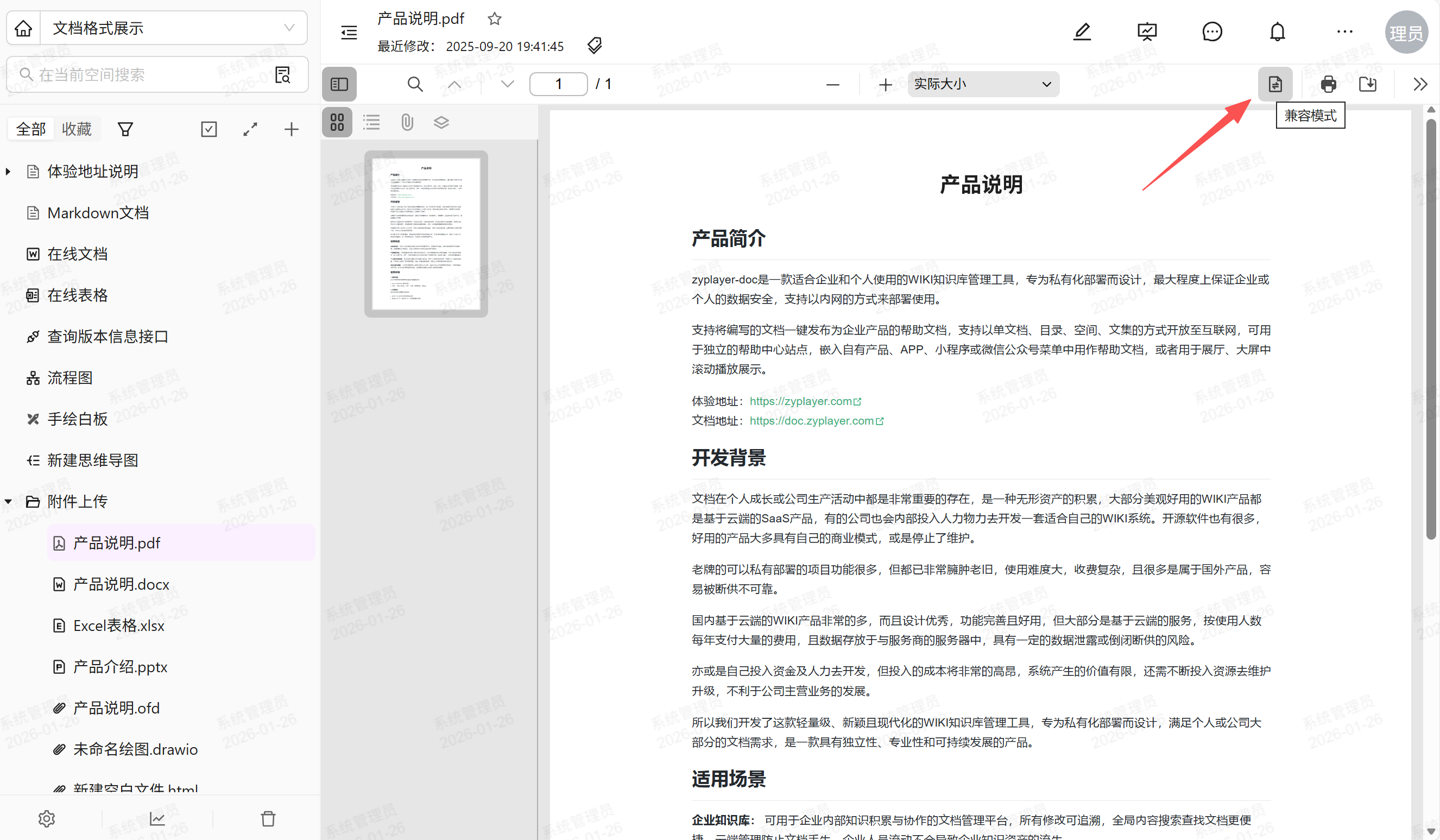Open the comments chat bubble icon
The height and width of the screenshot is (840, 1440).
(x=1211, y=31)
